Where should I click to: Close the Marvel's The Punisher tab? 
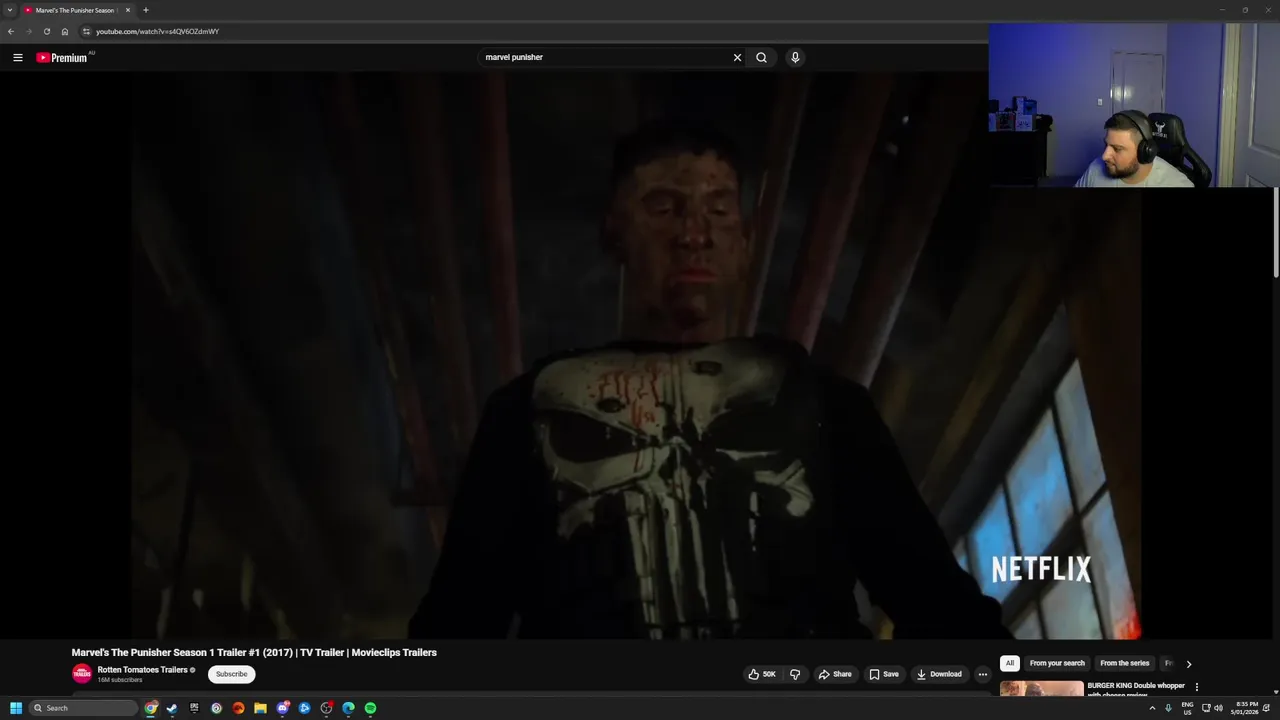128,10
